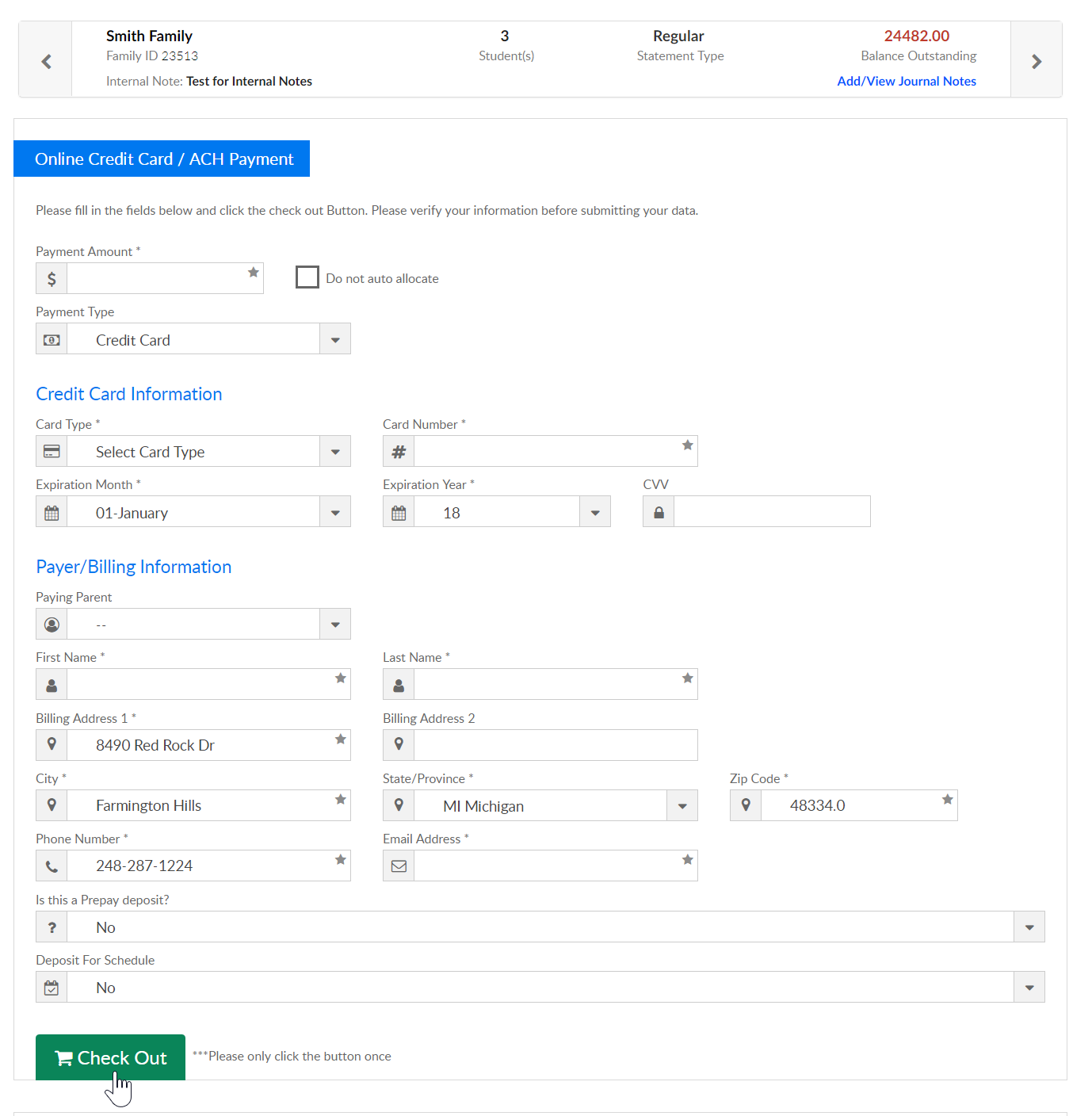Click into the Card Number input field
Screen dimensions: 1092x1116
(547, 452)
